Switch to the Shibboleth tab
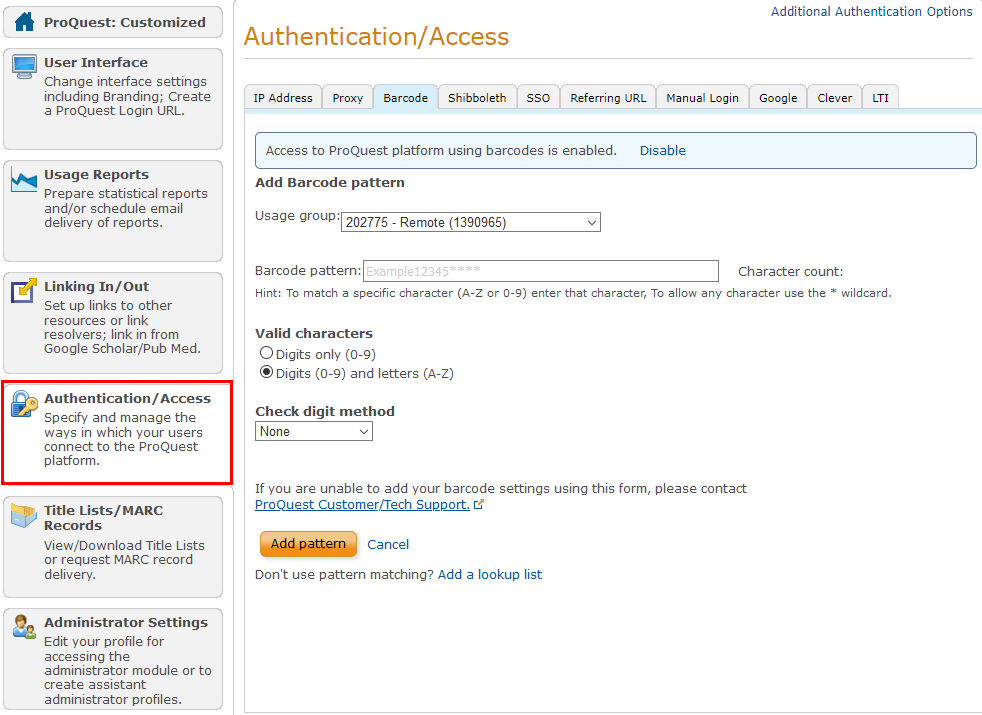Image resolution: width=982 pixels, height=715 pixels. click(477, 96)
